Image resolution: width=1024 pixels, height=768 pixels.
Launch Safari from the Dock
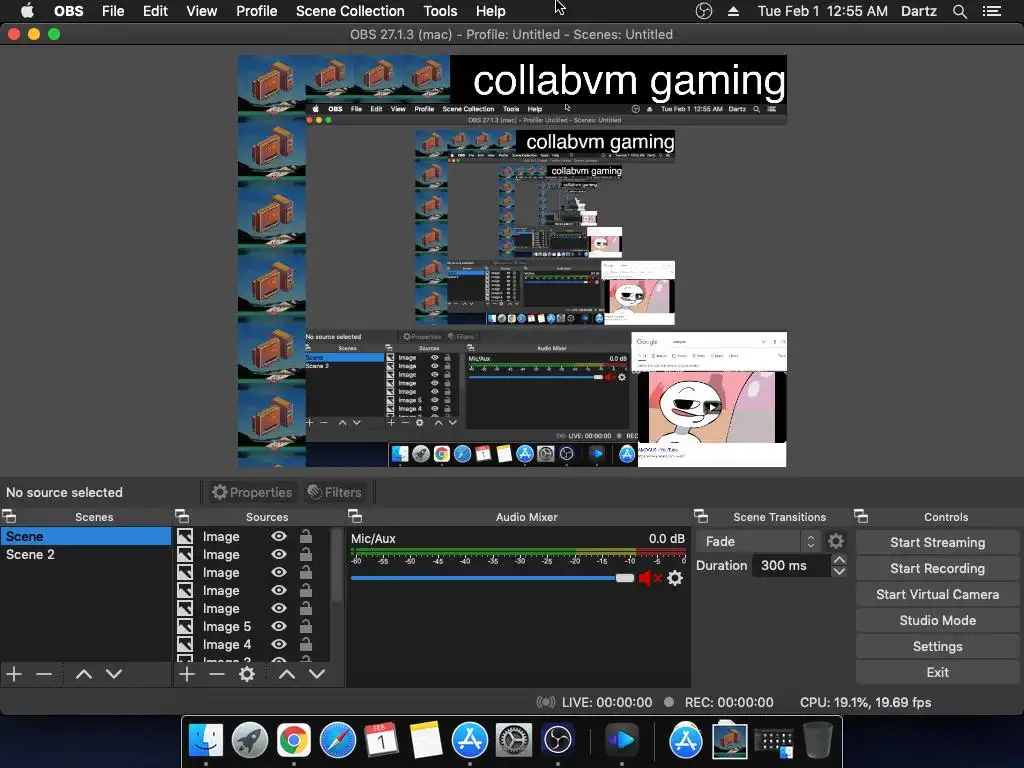[338, 740]
